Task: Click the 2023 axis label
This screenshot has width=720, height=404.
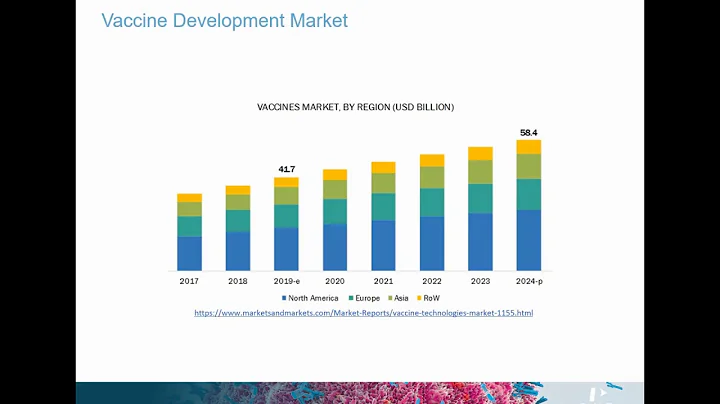Action: (480, 281)
